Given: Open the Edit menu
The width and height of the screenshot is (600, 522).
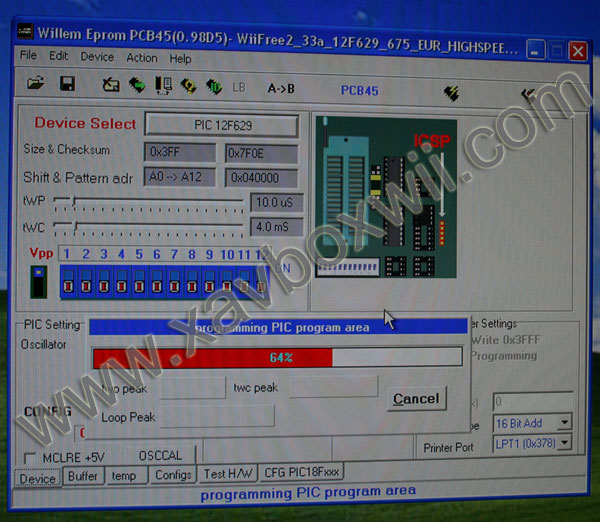Looking at the screenshot, I should point(59,56).
